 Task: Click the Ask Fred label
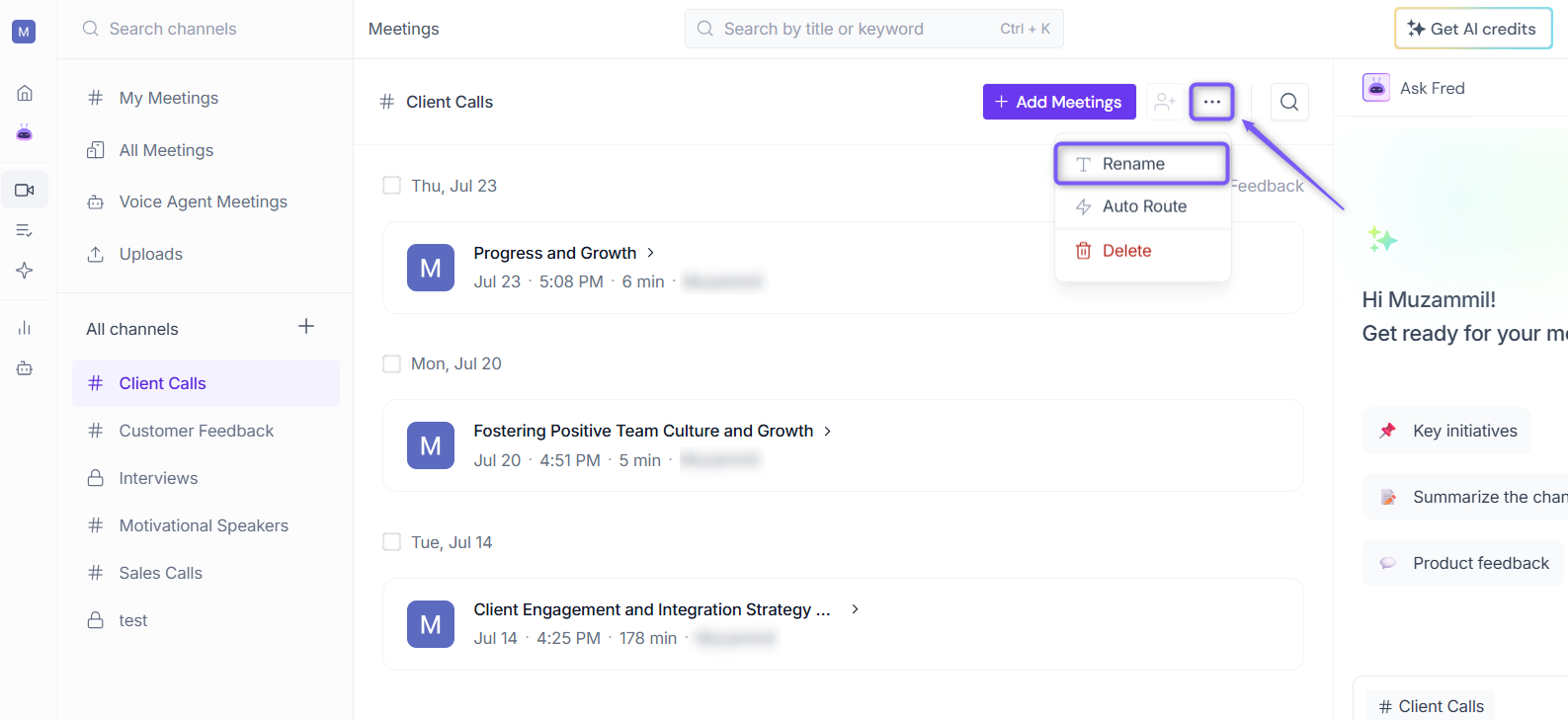click(1433, 88)
